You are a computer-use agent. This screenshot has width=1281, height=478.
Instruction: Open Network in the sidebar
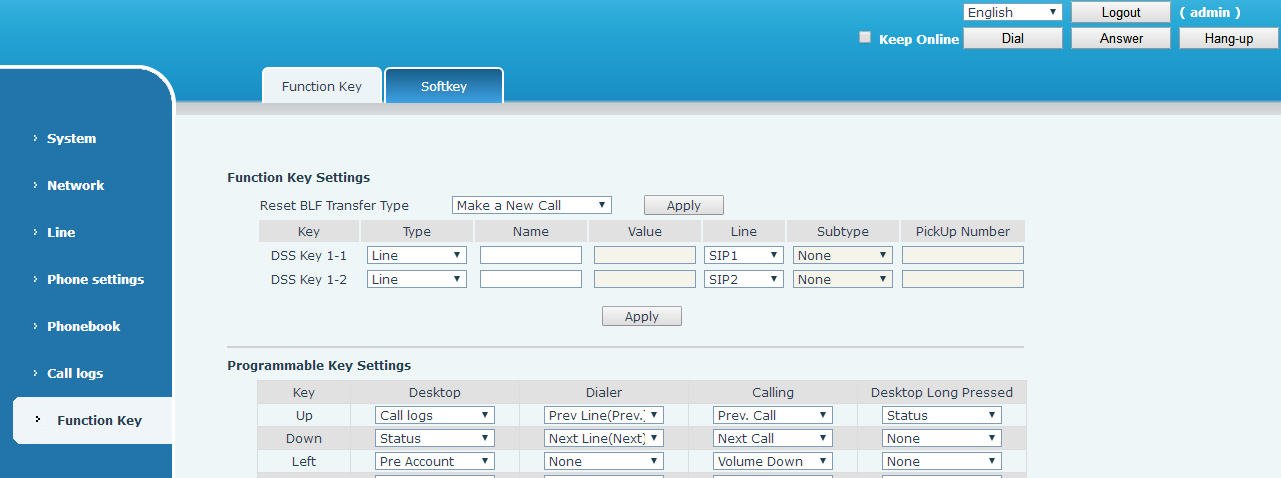[75, 185]
